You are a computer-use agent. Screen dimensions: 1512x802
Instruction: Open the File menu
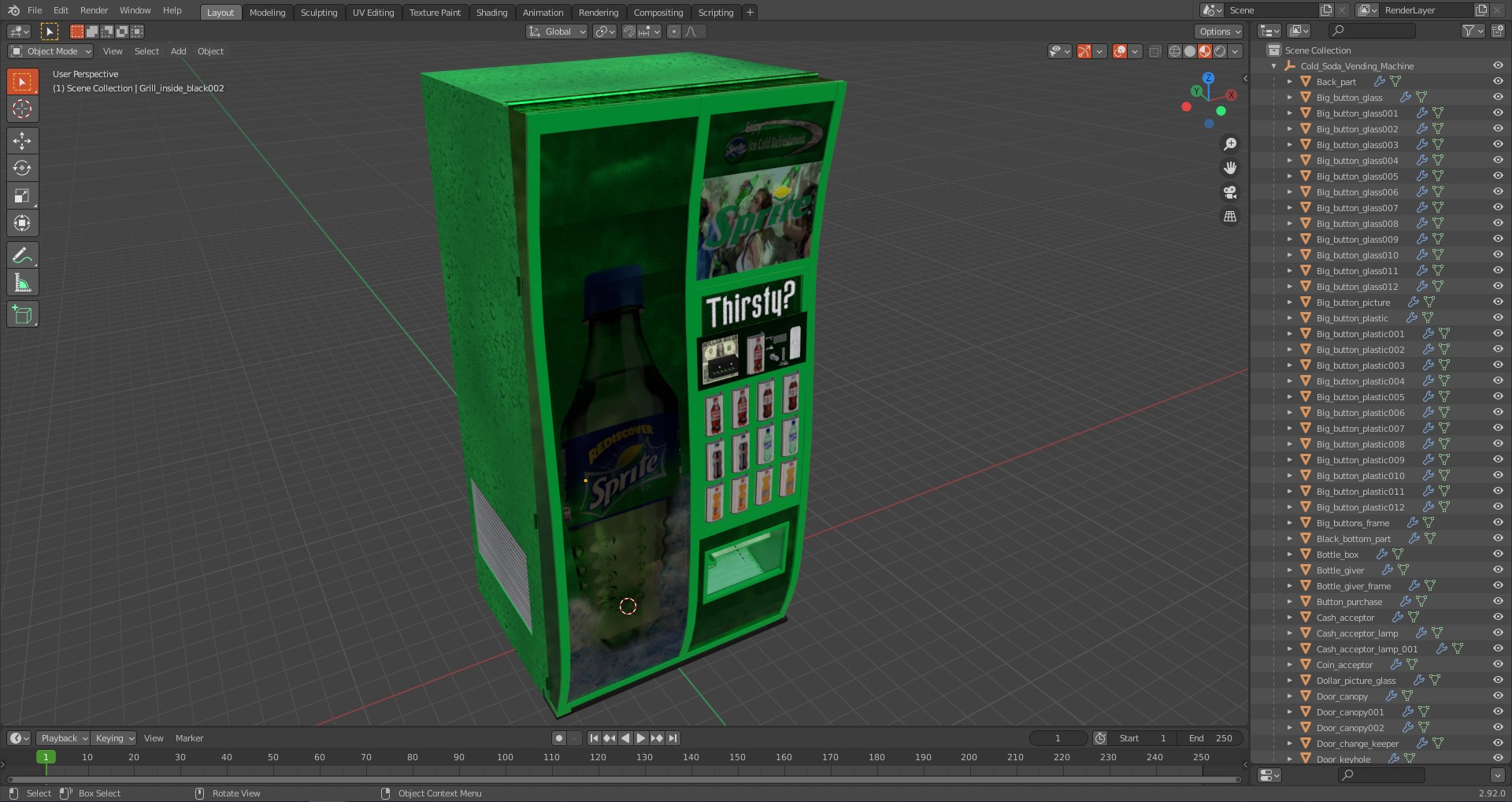point(35,10)
